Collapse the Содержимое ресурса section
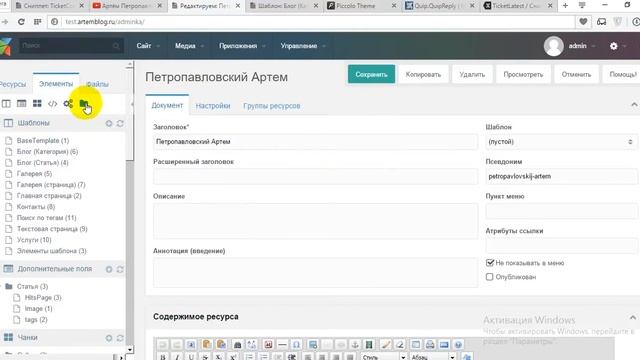The width and height of the screenshot is (640, 360). (633, 317)
